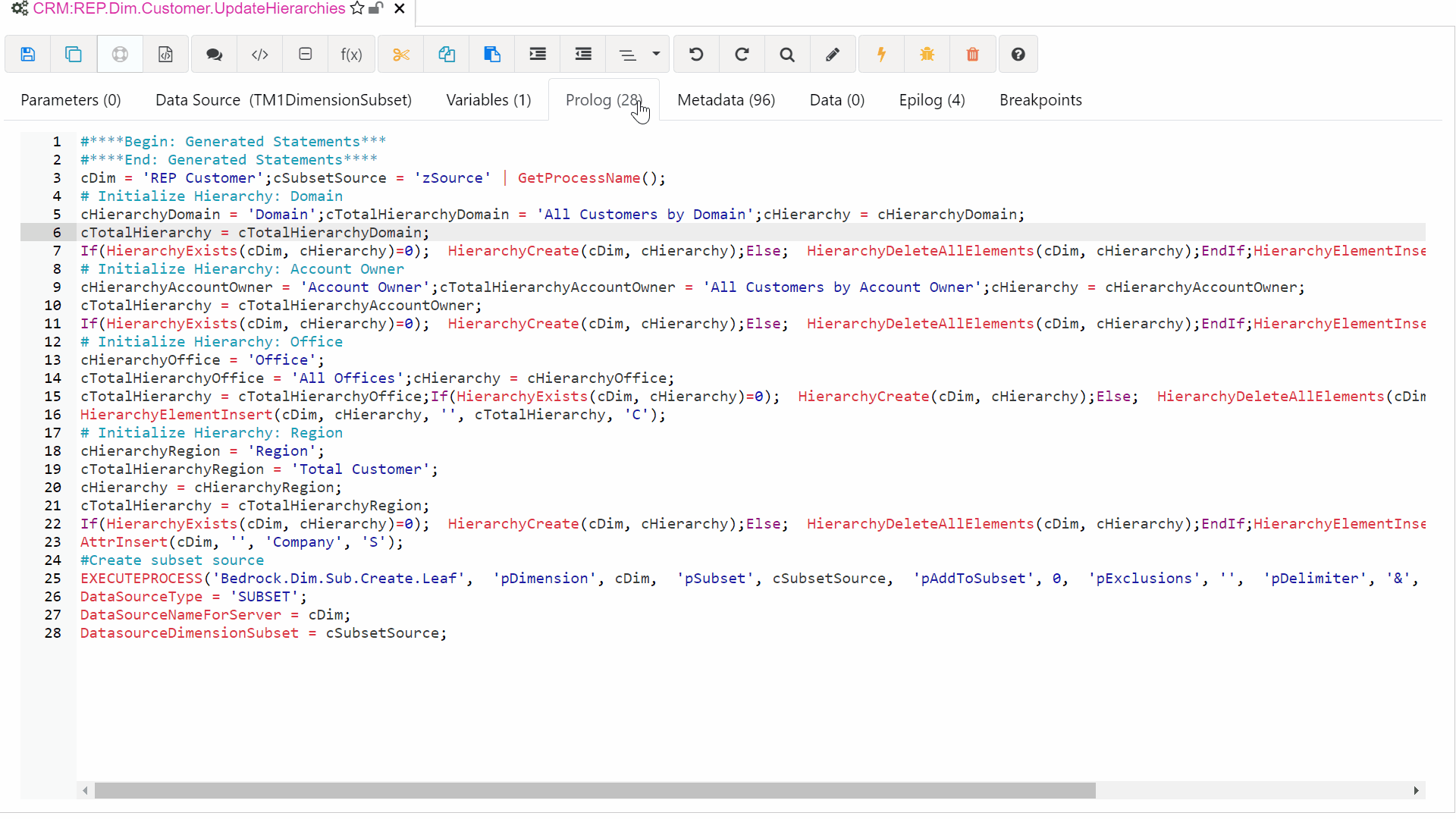The height and width of the screenshot is (819, 1456).
Task: Open the Breakpoints tab
Action: [1040, 99]
